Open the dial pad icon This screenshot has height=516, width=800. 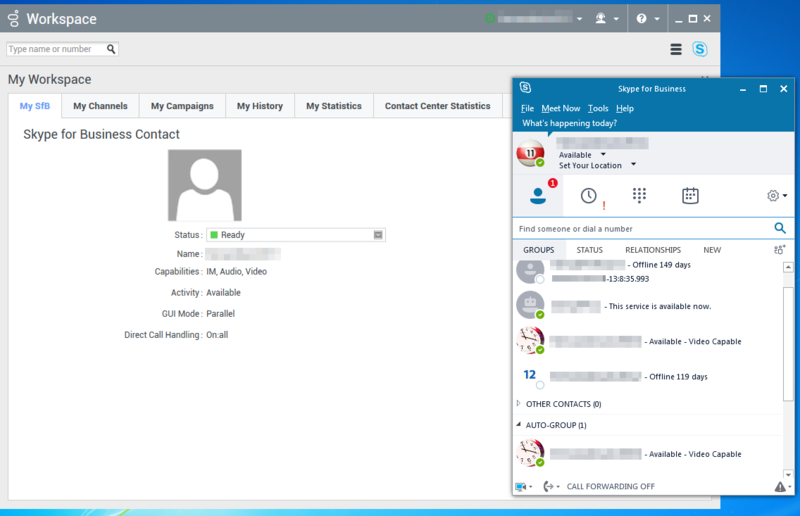point(639,195)
